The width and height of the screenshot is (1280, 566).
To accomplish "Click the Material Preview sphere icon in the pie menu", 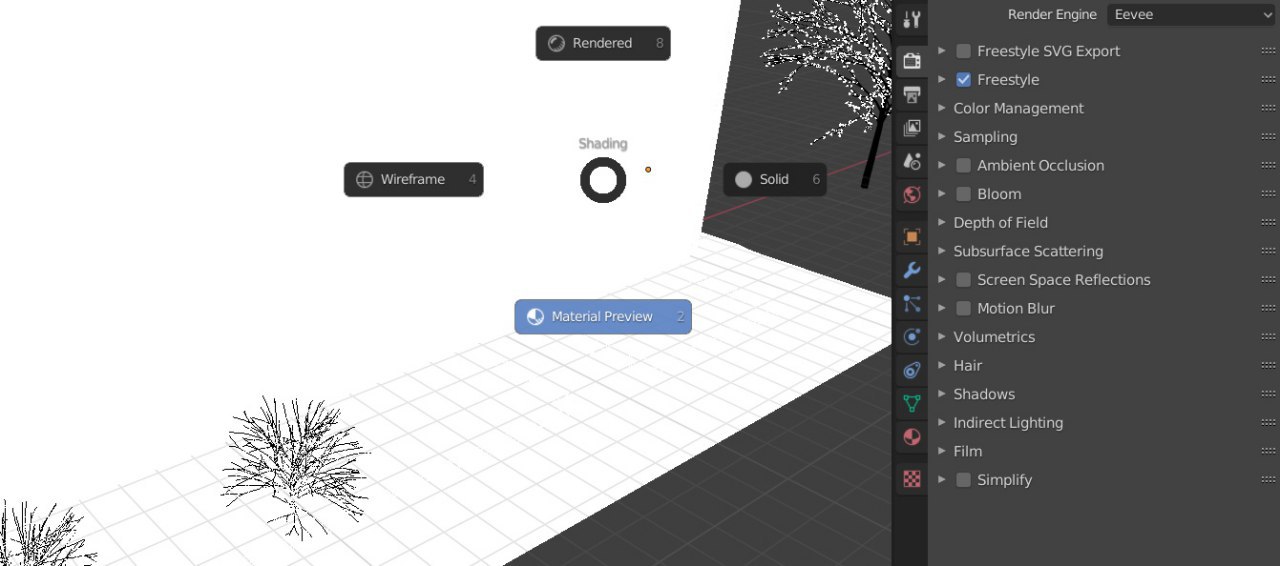I will (x=535, y=317).
